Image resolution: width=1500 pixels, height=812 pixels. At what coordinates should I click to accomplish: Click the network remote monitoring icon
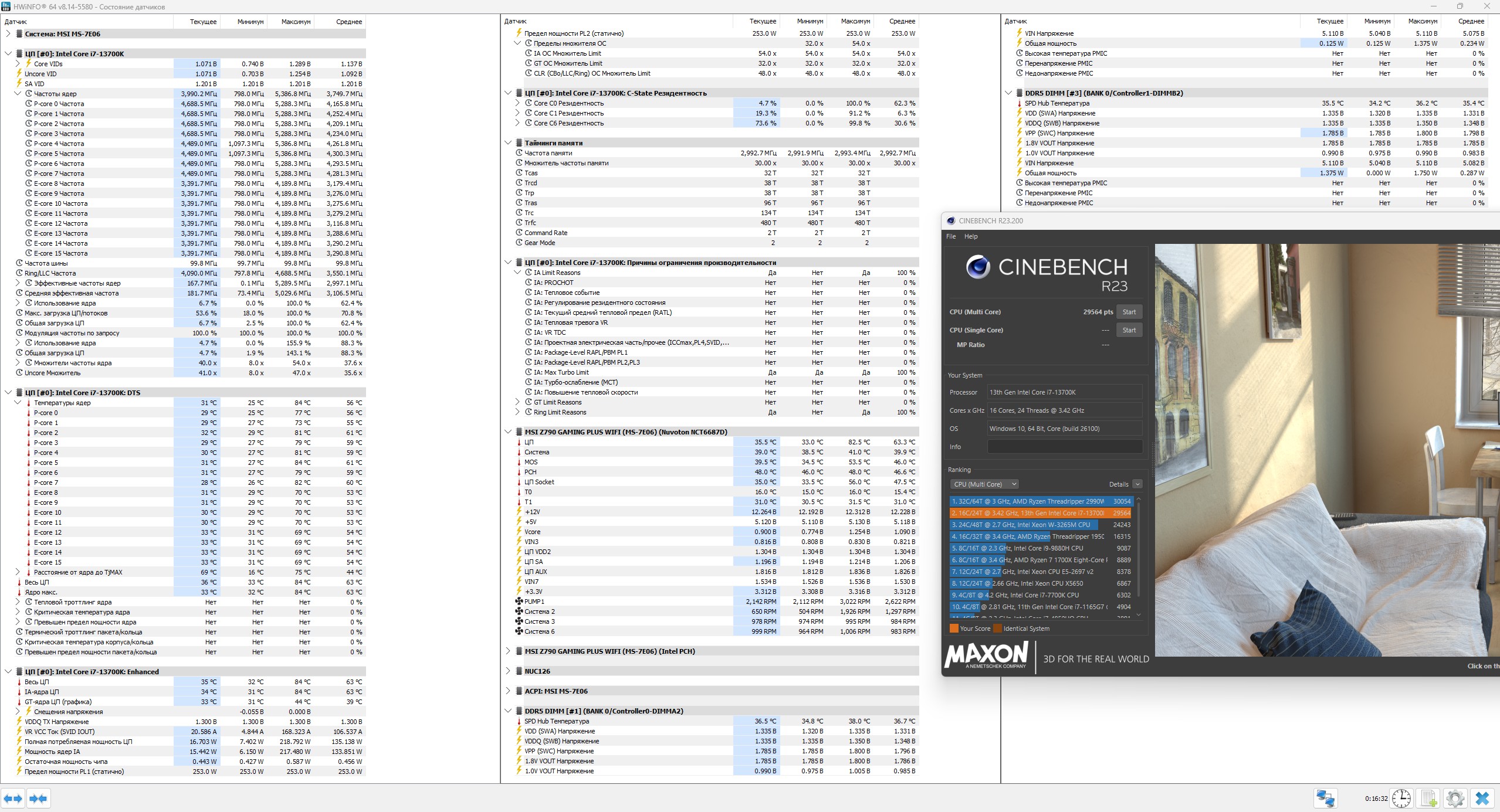[1325, 799]
